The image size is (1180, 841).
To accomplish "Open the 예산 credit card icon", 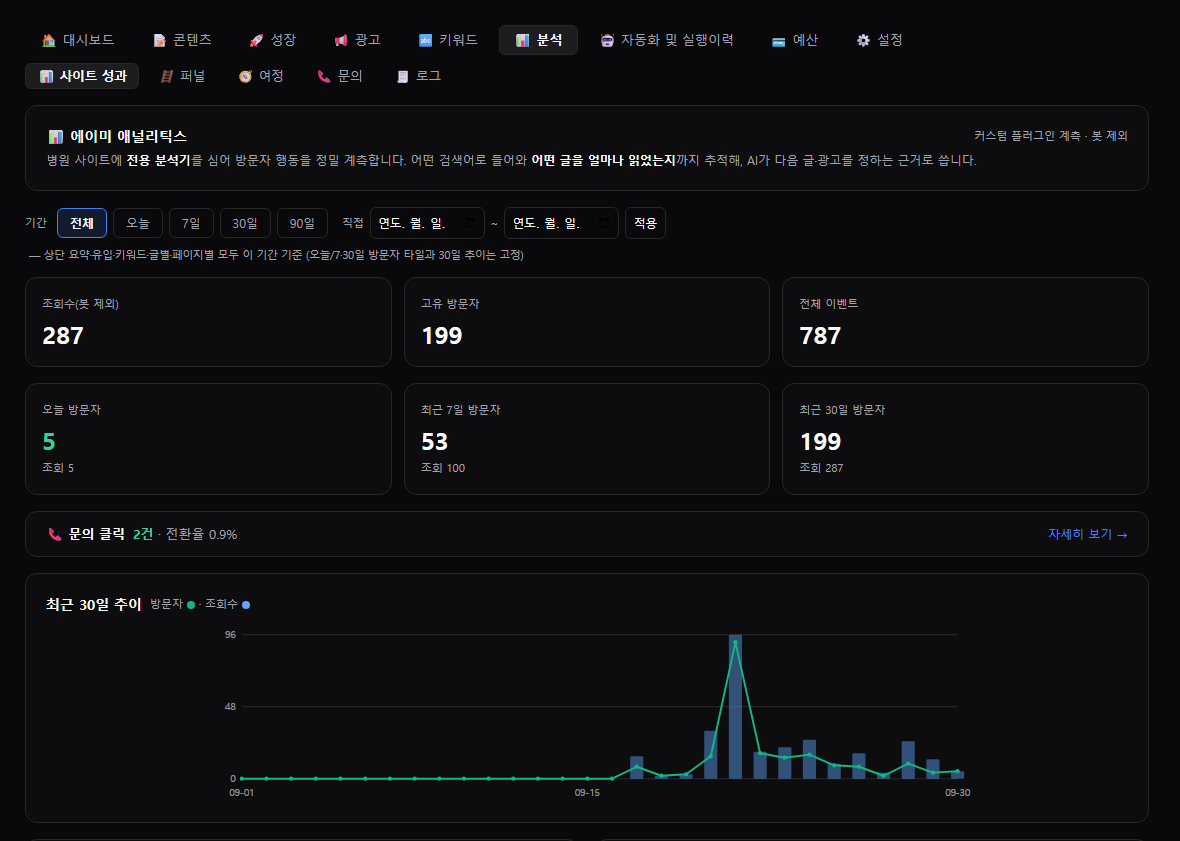I will click(x=779, y=41).
